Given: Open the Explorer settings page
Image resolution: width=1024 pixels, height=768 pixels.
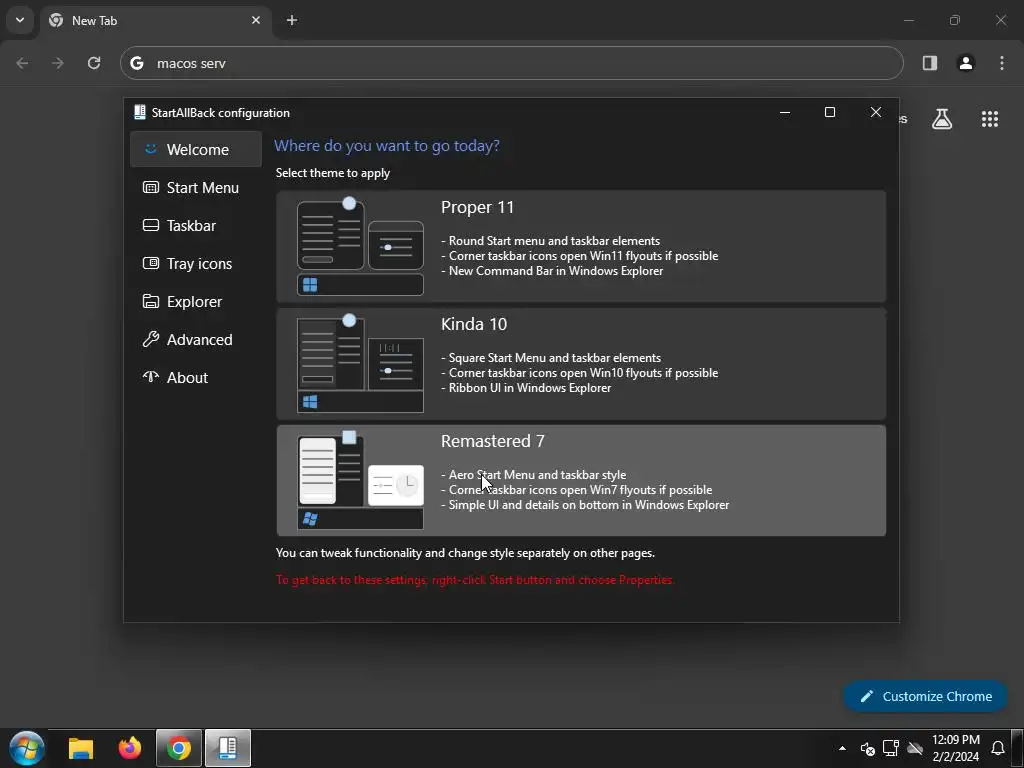Looking at the screenshot, I should pyautogui.click(x=196, y=301).
